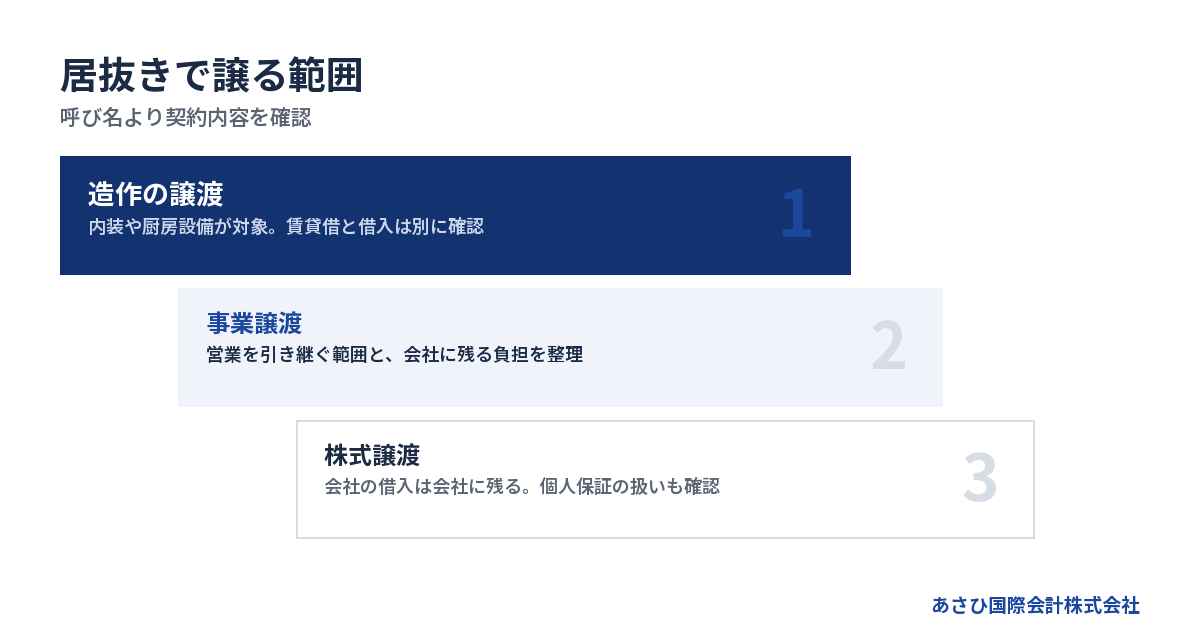
Task: Select the 造作の譲渡 heading
Action: [155, 193]
